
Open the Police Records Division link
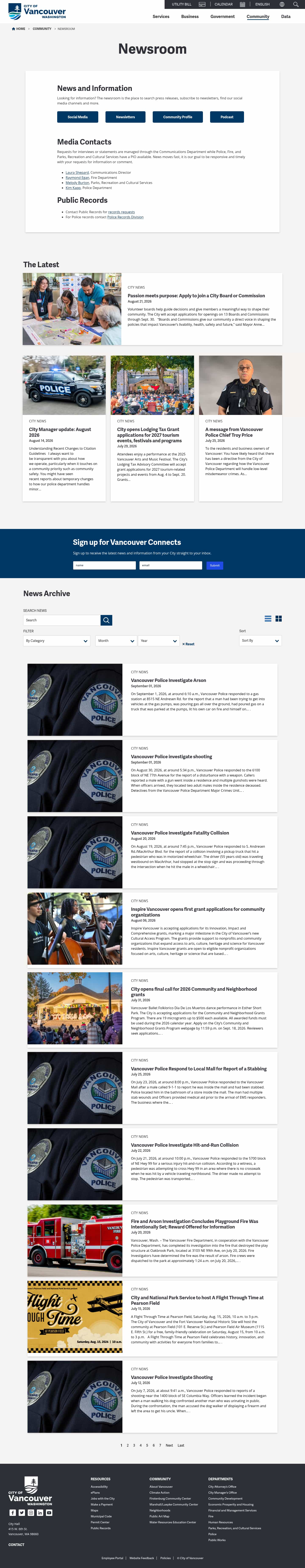point(125,217)
